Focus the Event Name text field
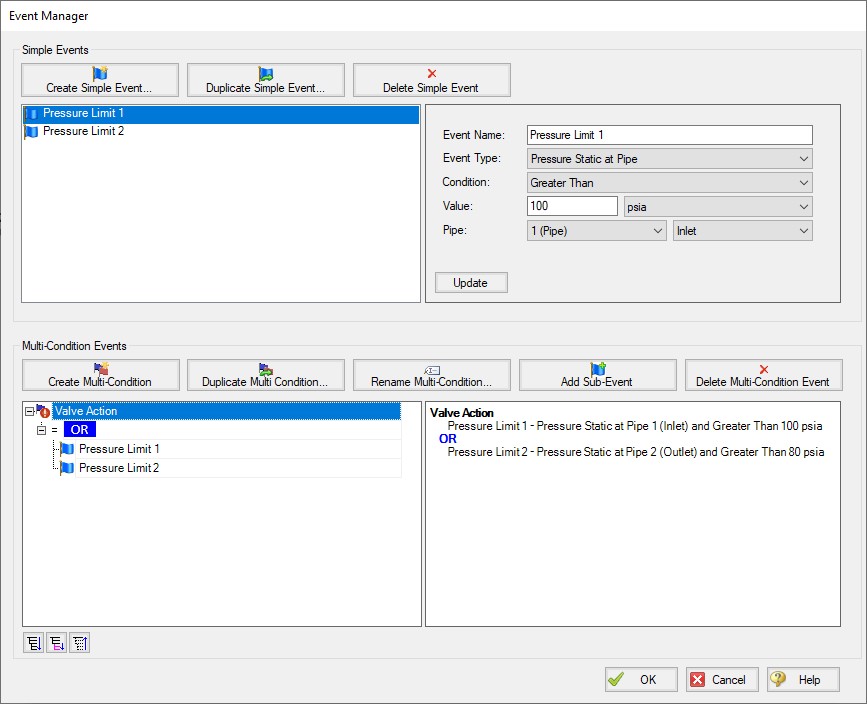Screen dimensions: 867x704 tap(669, 135)
